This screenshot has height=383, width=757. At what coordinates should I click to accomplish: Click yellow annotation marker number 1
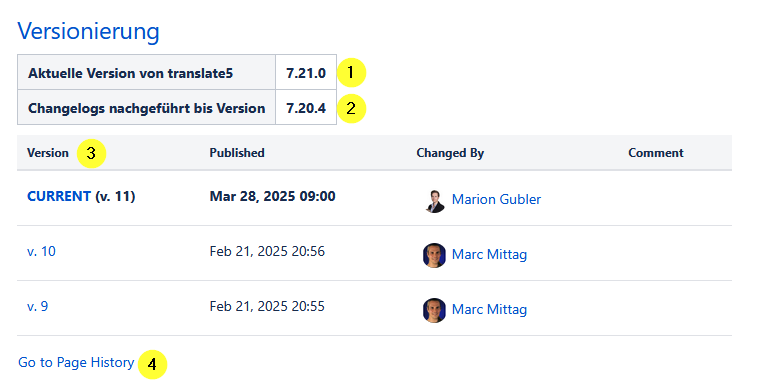[x=351, y=73]
